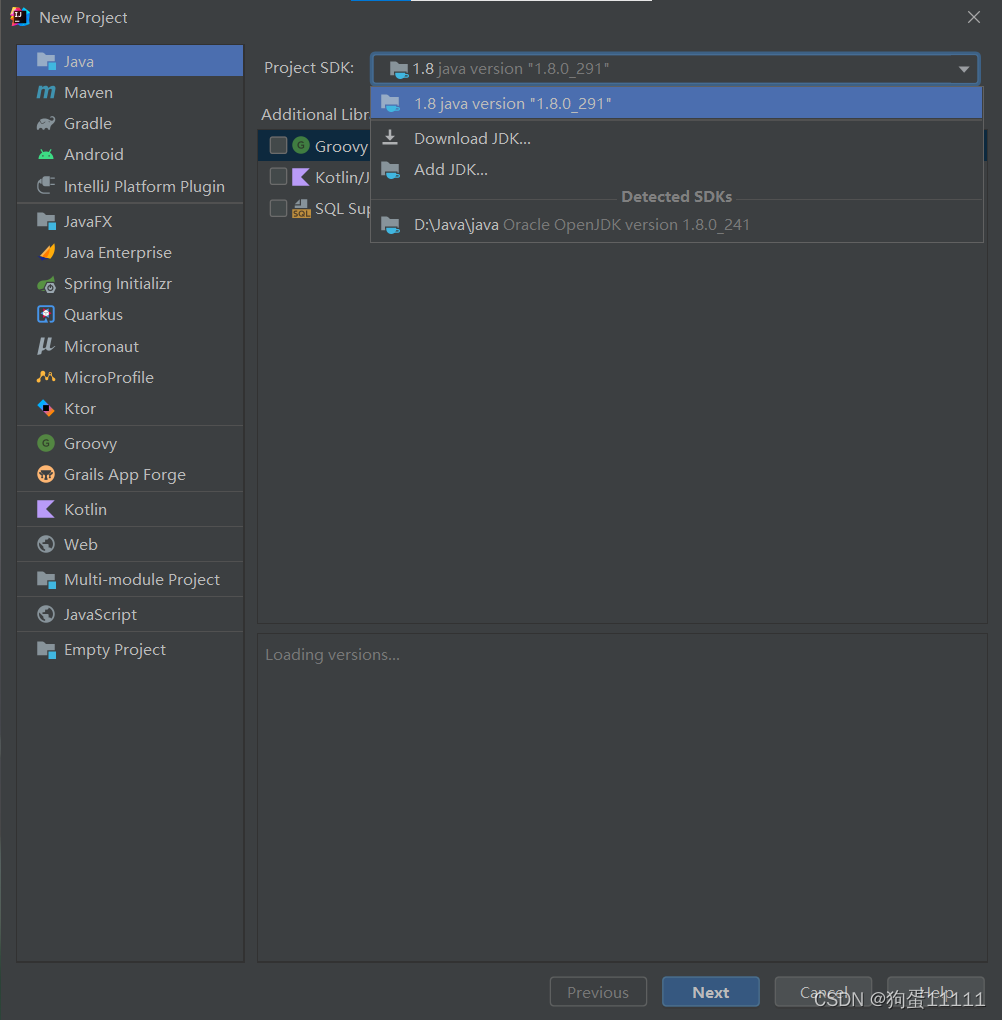The height and width of the screenshot is (1020, 1002).
Task: Click the JavaScript globe icon
Action: 46,615
